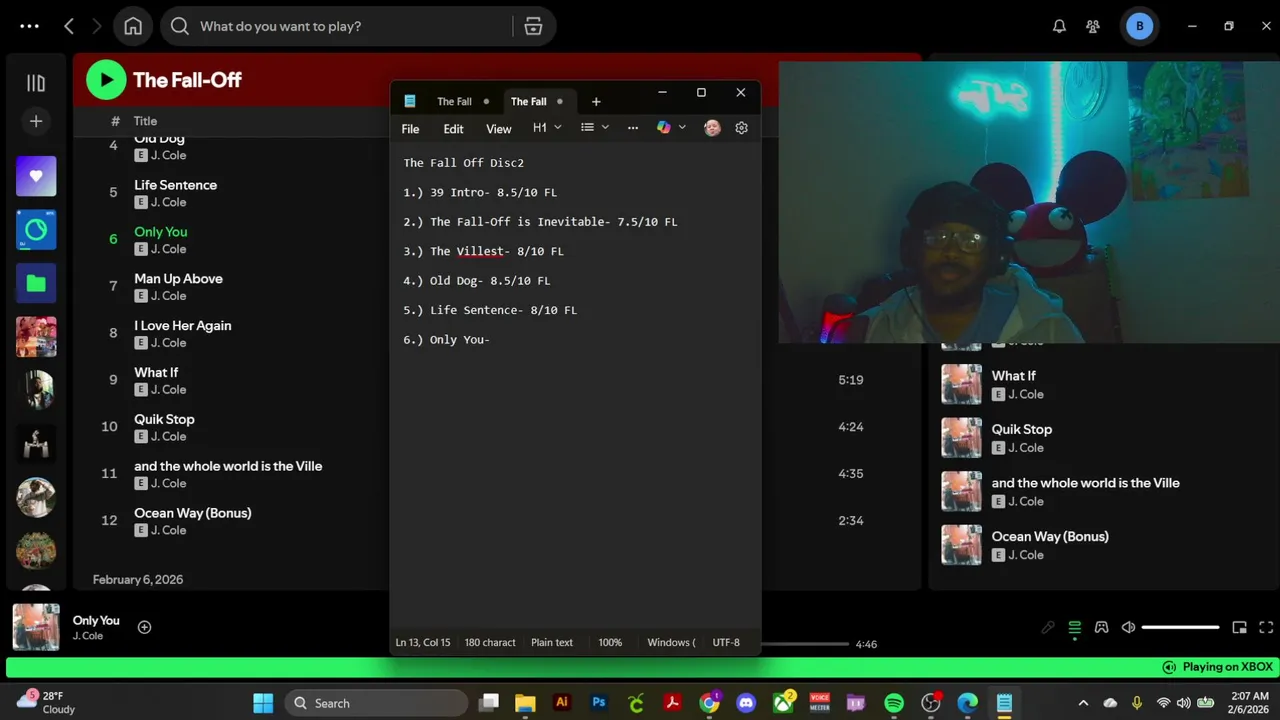Viewport: 1280px width, 720px height.
Task: Add a new Notepad tab
Action: [x=596, y=101]
